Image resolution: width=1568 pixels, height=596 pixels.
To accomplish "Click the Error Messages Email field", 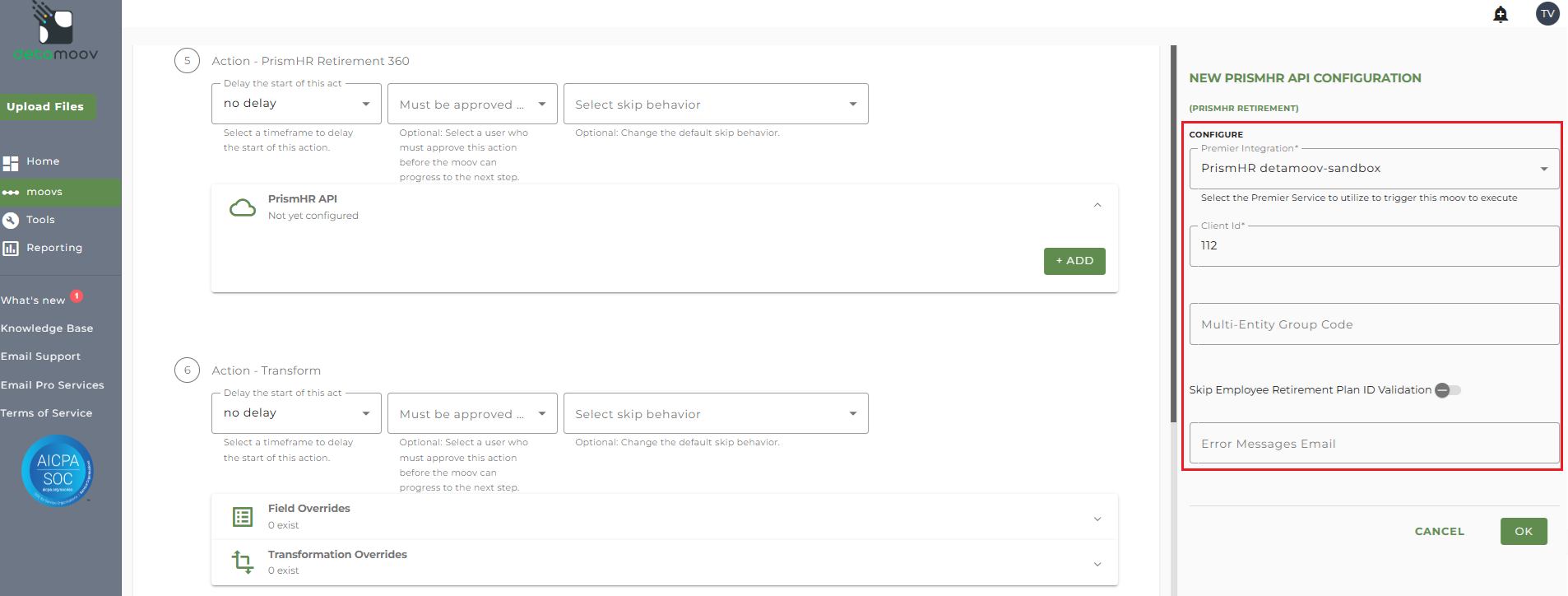I will point(1374,444).
